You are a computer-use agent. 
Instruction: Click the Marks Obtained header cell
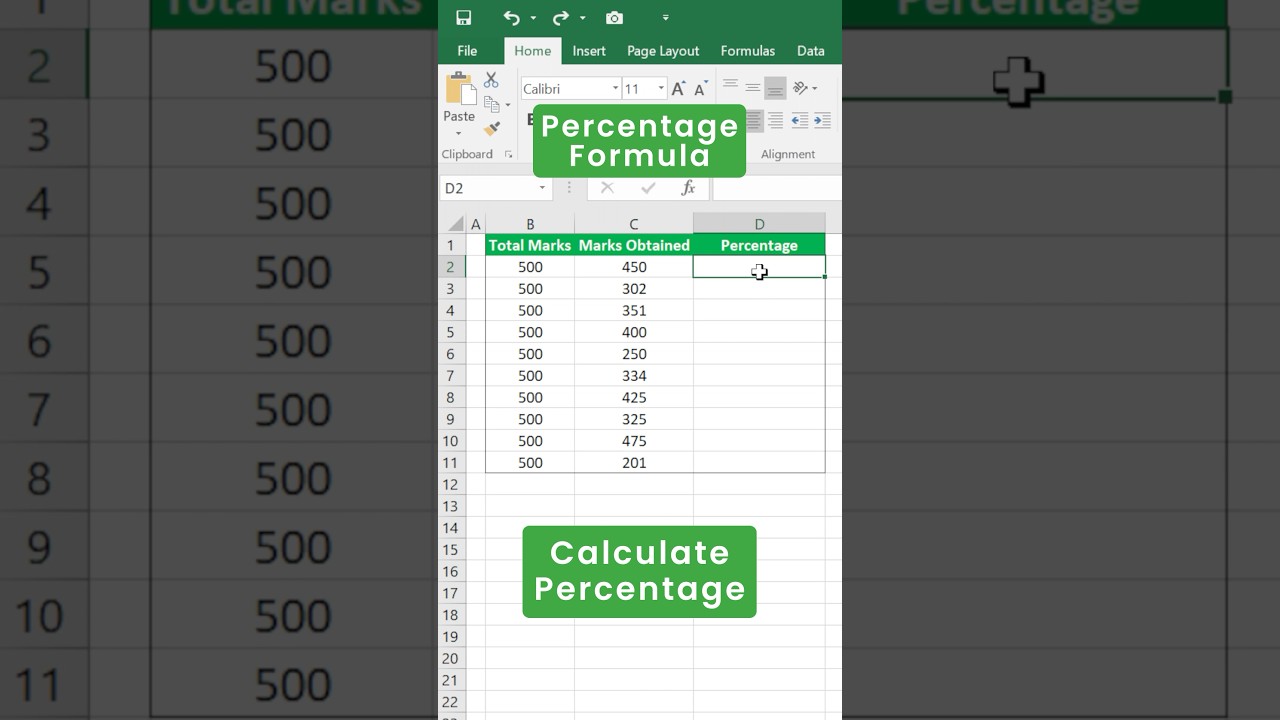click(x=634, y=245)
